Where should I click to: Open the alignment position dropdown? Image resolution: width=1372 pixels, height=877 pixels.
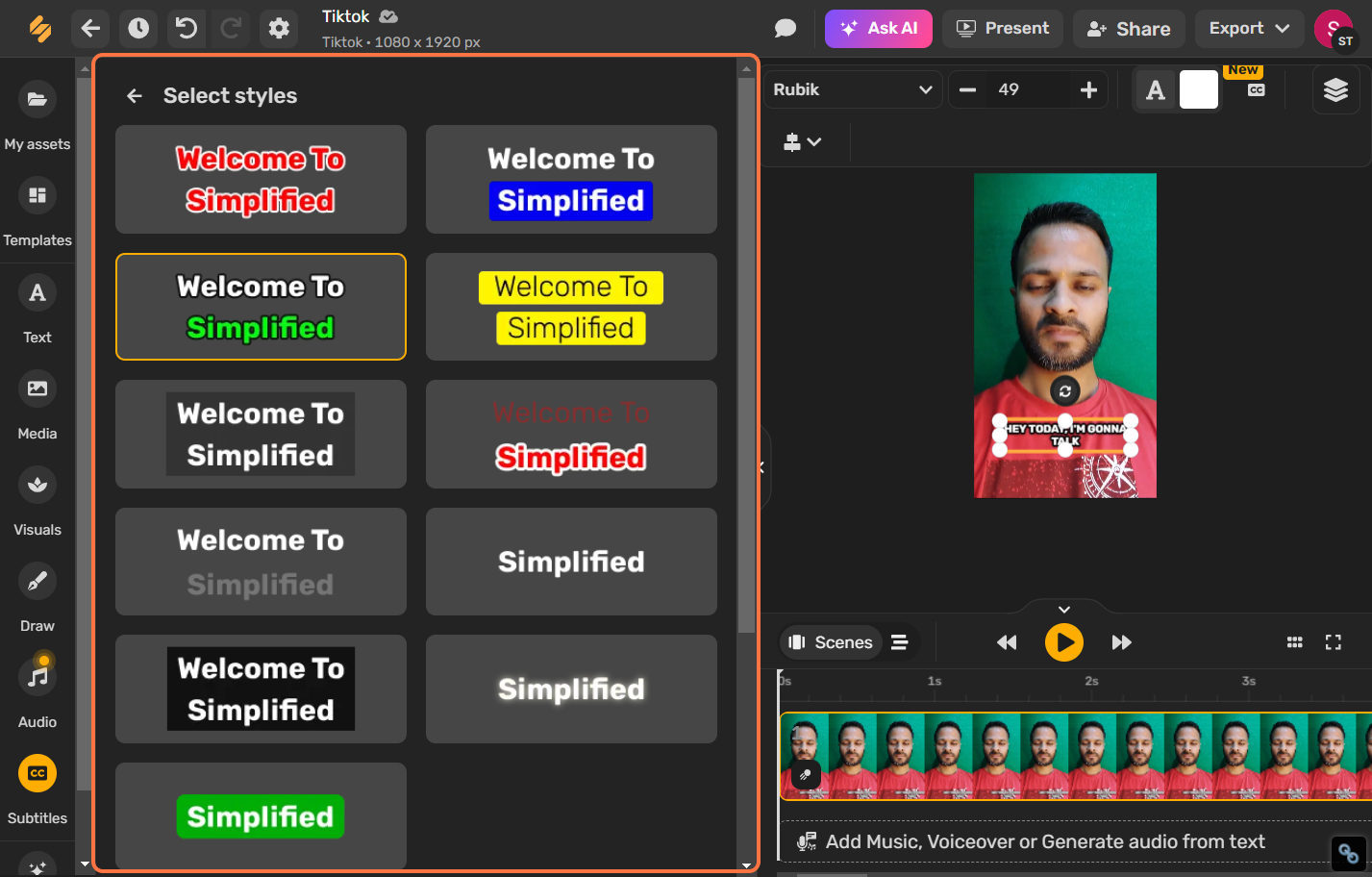pyautogui.click(x=802, y=142)
